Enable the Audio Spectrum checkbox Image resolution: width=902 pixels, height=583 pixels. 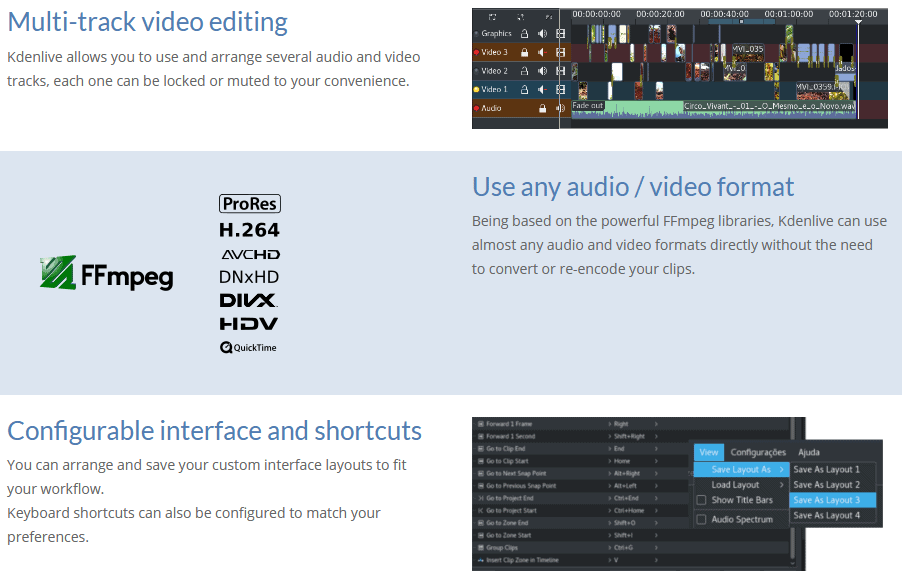(x=701, y=520)
